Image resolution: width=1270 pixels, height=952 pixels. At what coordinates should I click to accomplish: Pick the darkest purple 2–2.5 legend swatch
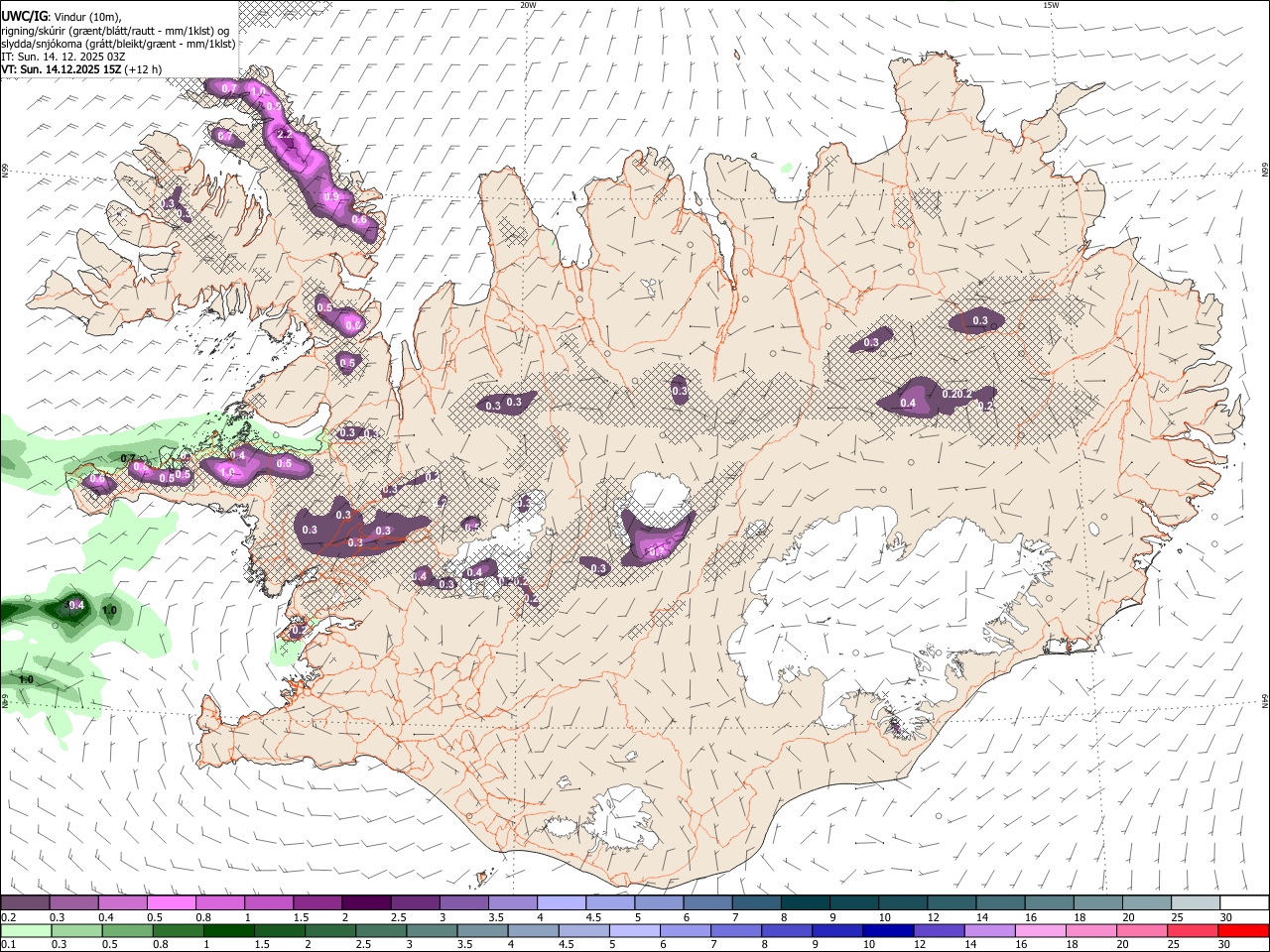tap(365, 902)
